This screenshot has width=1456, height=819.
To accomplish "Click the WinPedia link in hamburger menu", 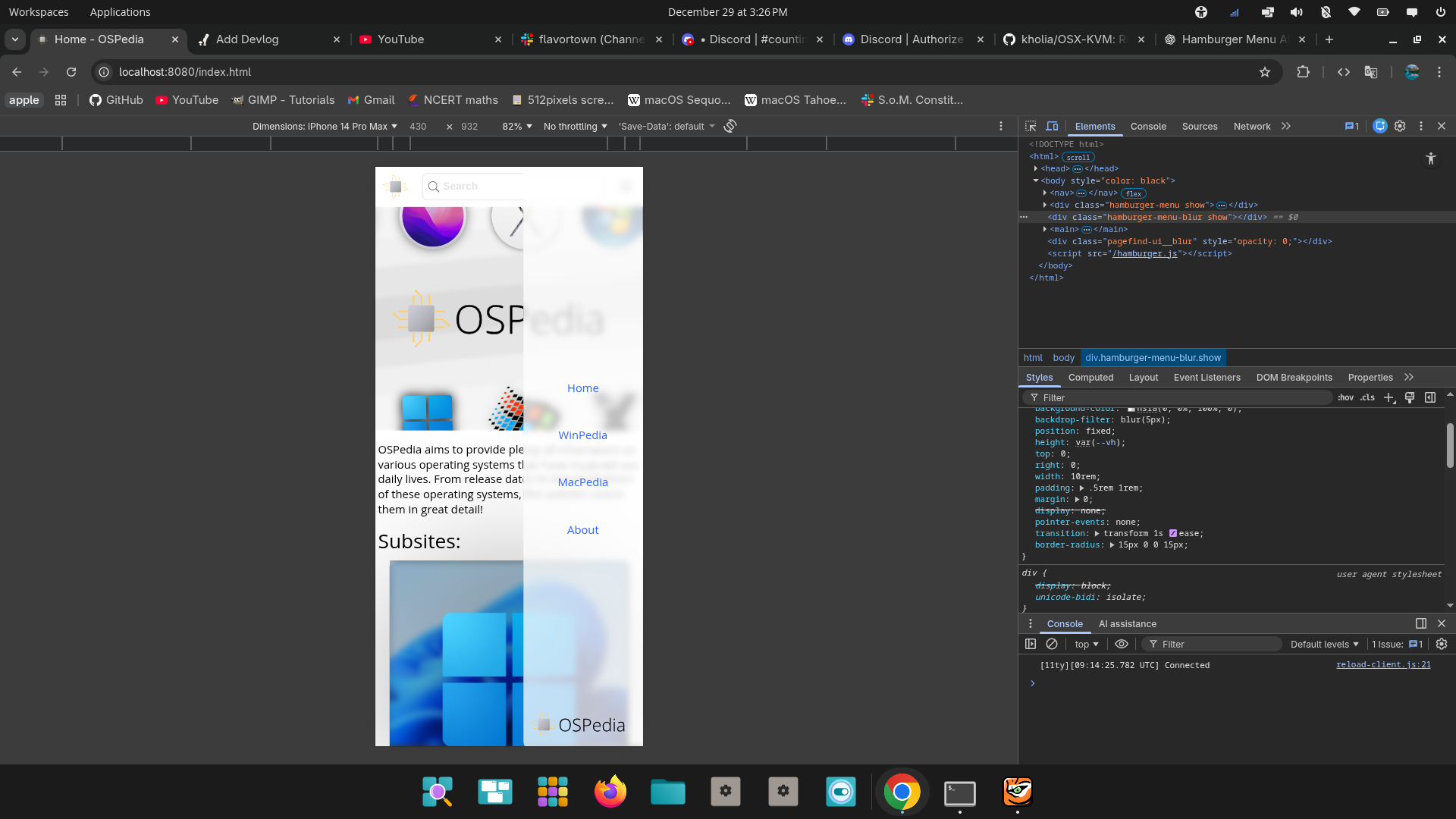I will click(582, 435).
